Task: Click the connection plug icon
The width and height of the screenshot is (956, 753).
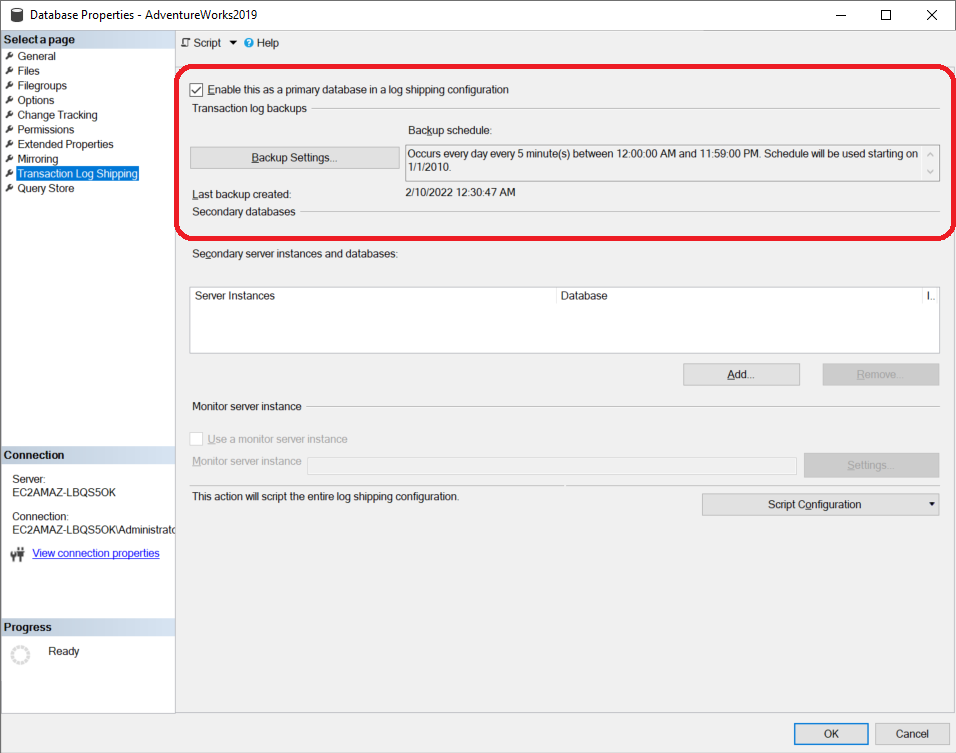Action: point(18,554)
